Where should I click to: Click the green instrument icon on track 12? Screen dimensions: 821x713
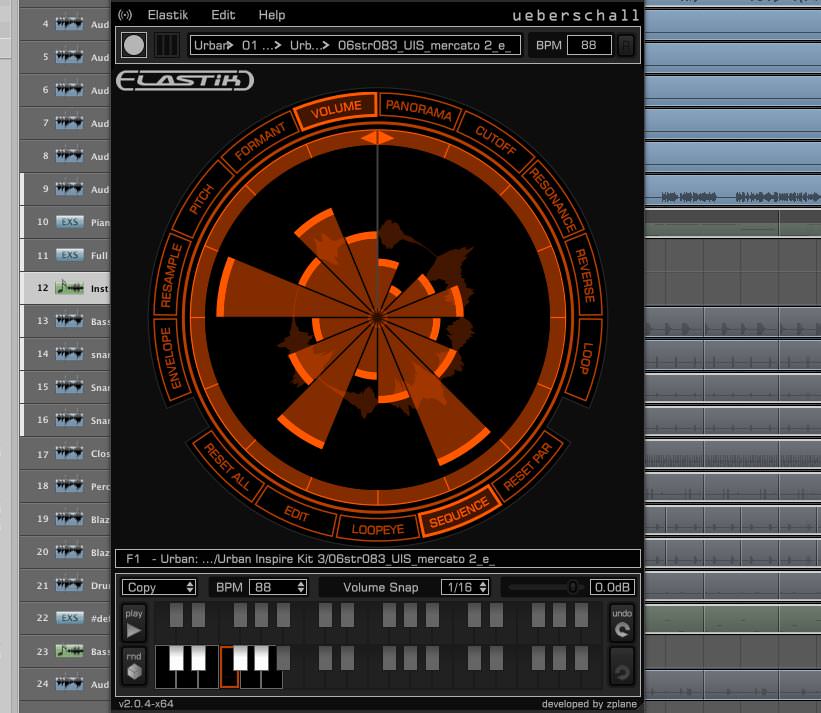[x=69, y=288]
